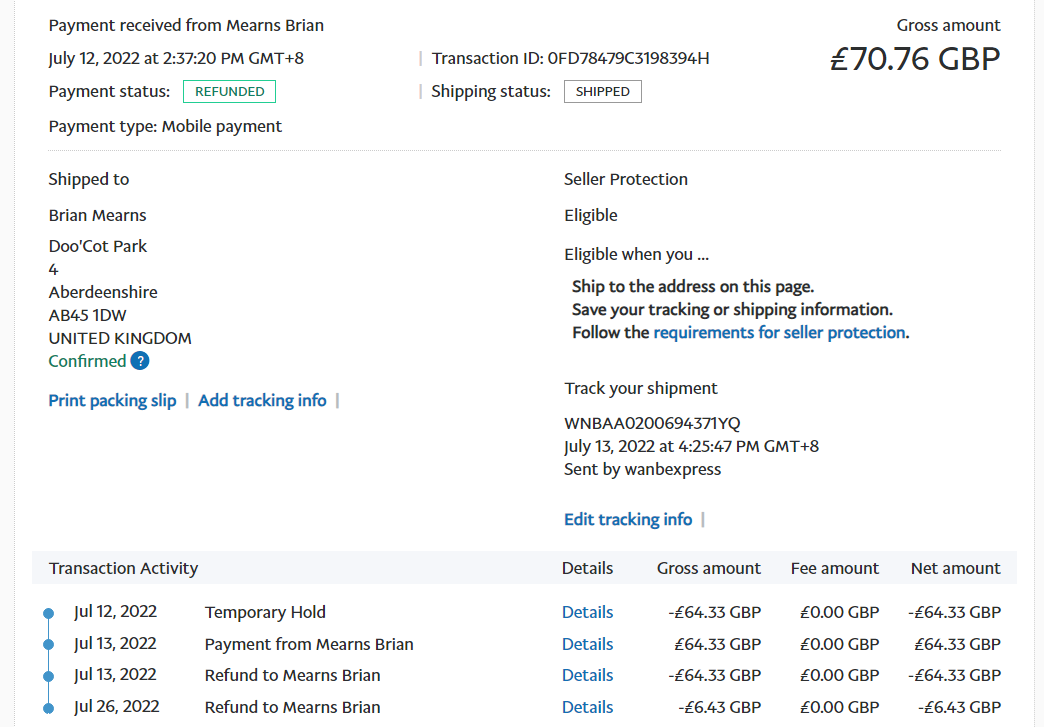Click the £70.76 GBP gross amount
The image size is (1044, 727).
(x=914, y=59)
